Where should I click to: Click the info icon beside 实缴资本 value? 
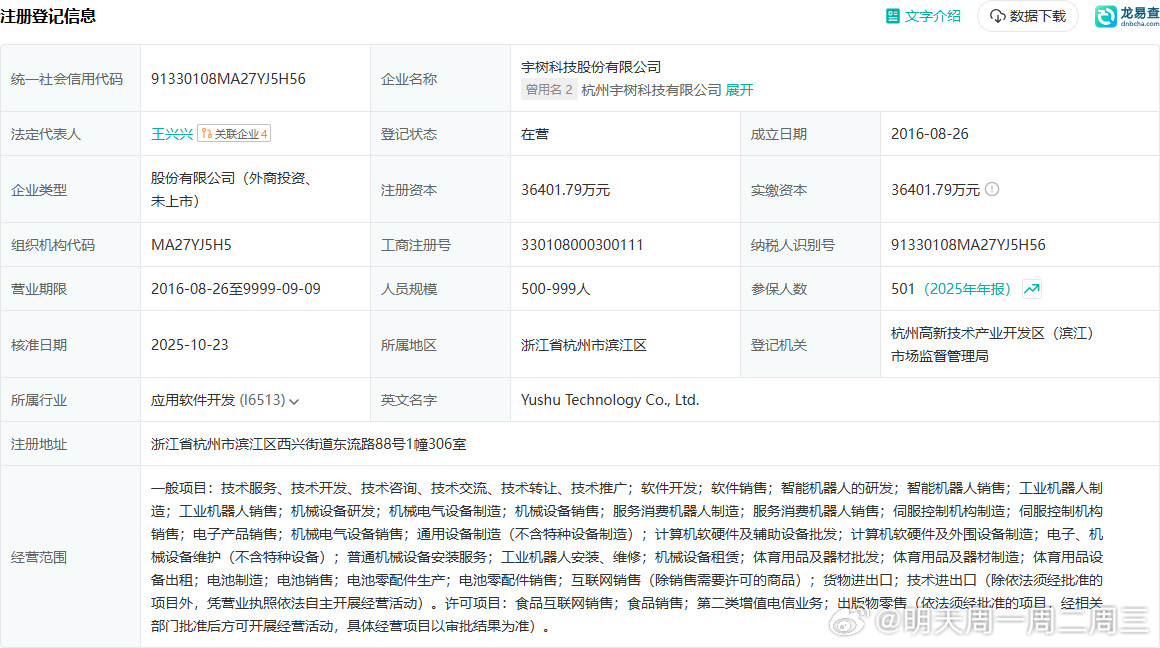992,189
